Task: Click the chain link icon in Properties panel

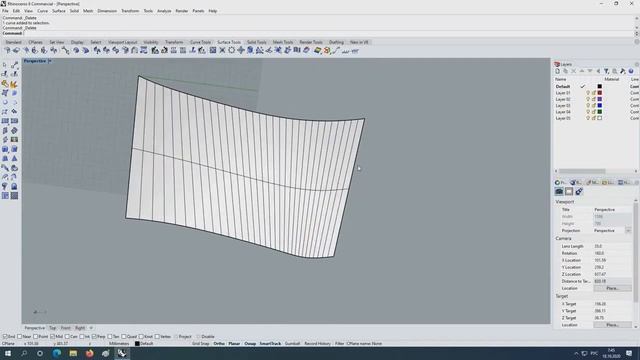Action: pos(579,191)
